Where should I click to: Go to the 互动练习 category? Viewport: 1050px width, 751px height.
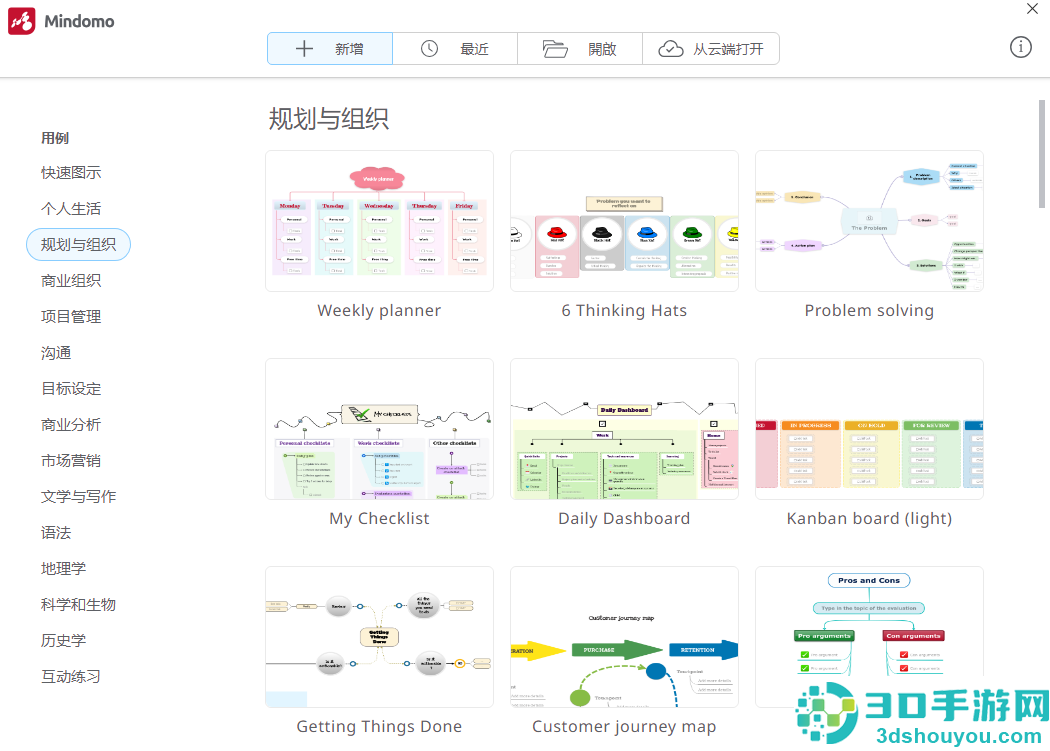coord(71,677)
